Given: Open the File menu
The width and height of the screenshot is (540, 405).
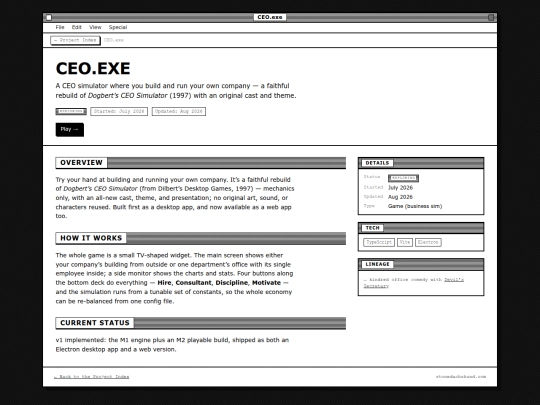Looking at the screenshot, I should coord(60,27).
